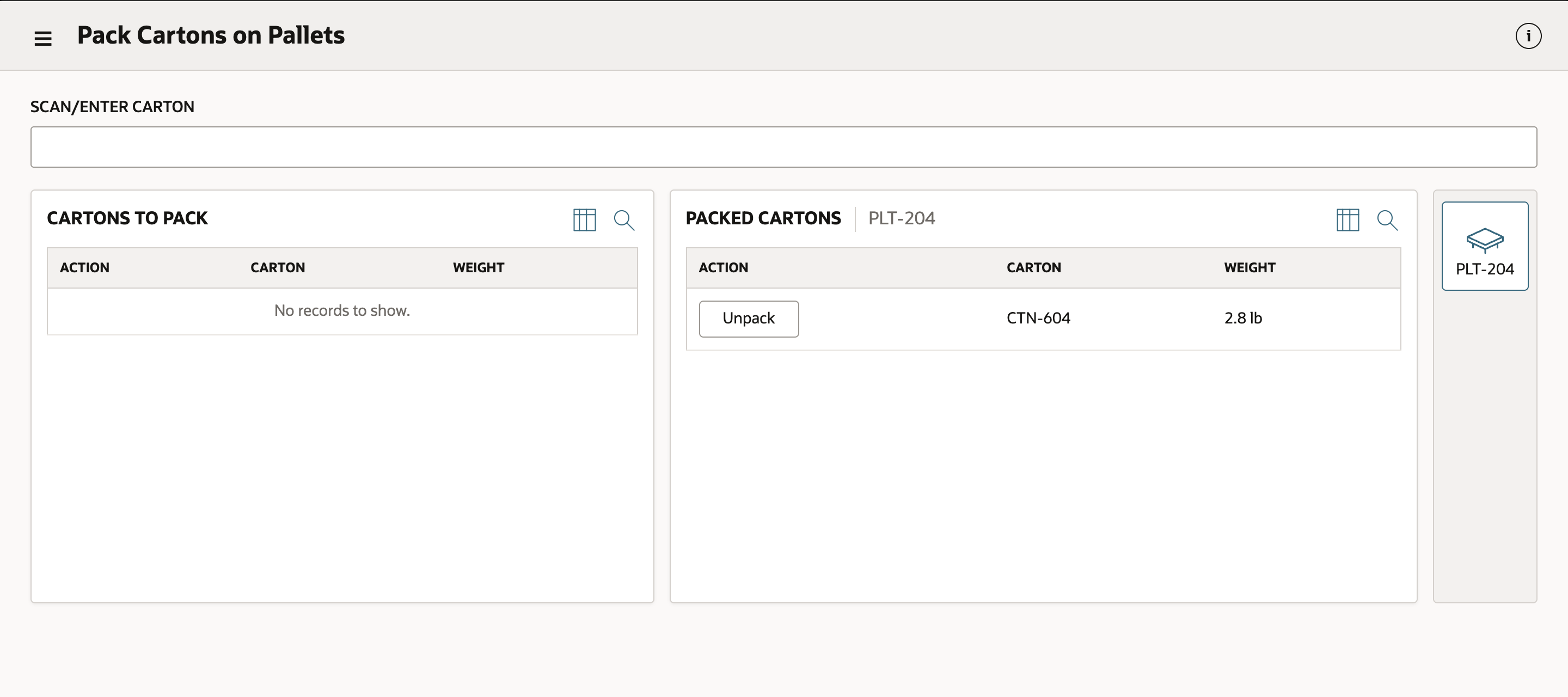Search within Cartons to Pack panel
Screen dimensions: 1568x697
(624, 220)
